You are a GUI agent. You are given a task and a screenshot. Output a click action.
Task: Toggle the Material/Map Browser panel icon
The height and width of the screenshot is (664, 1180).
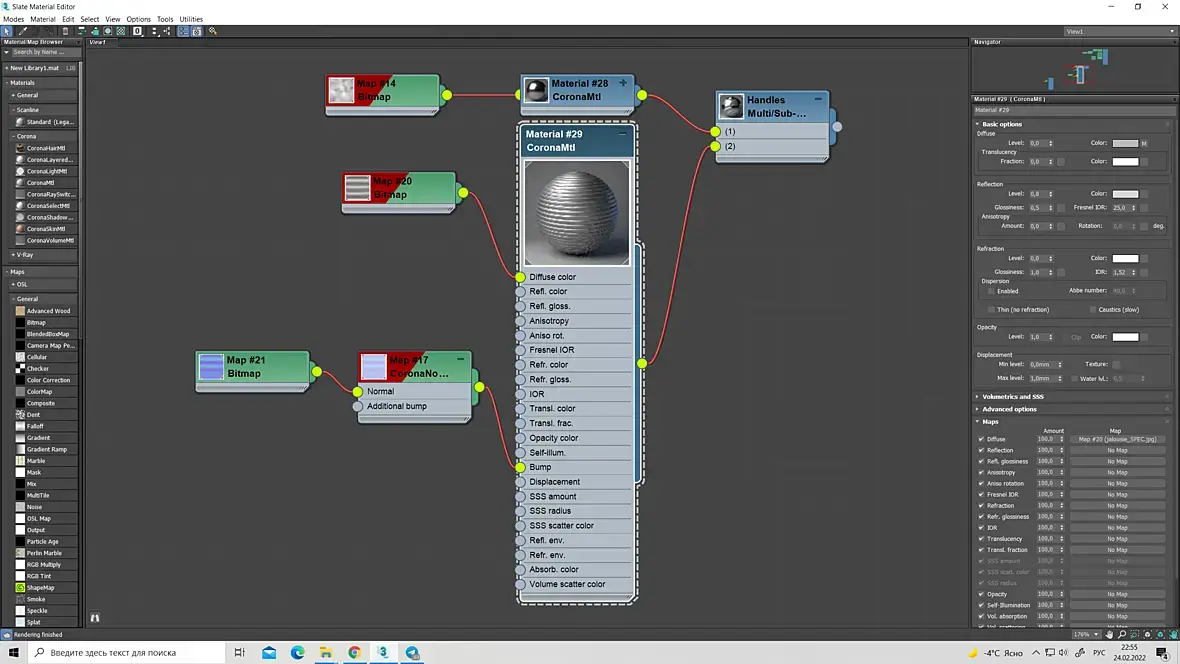click(x=184, y=32)
